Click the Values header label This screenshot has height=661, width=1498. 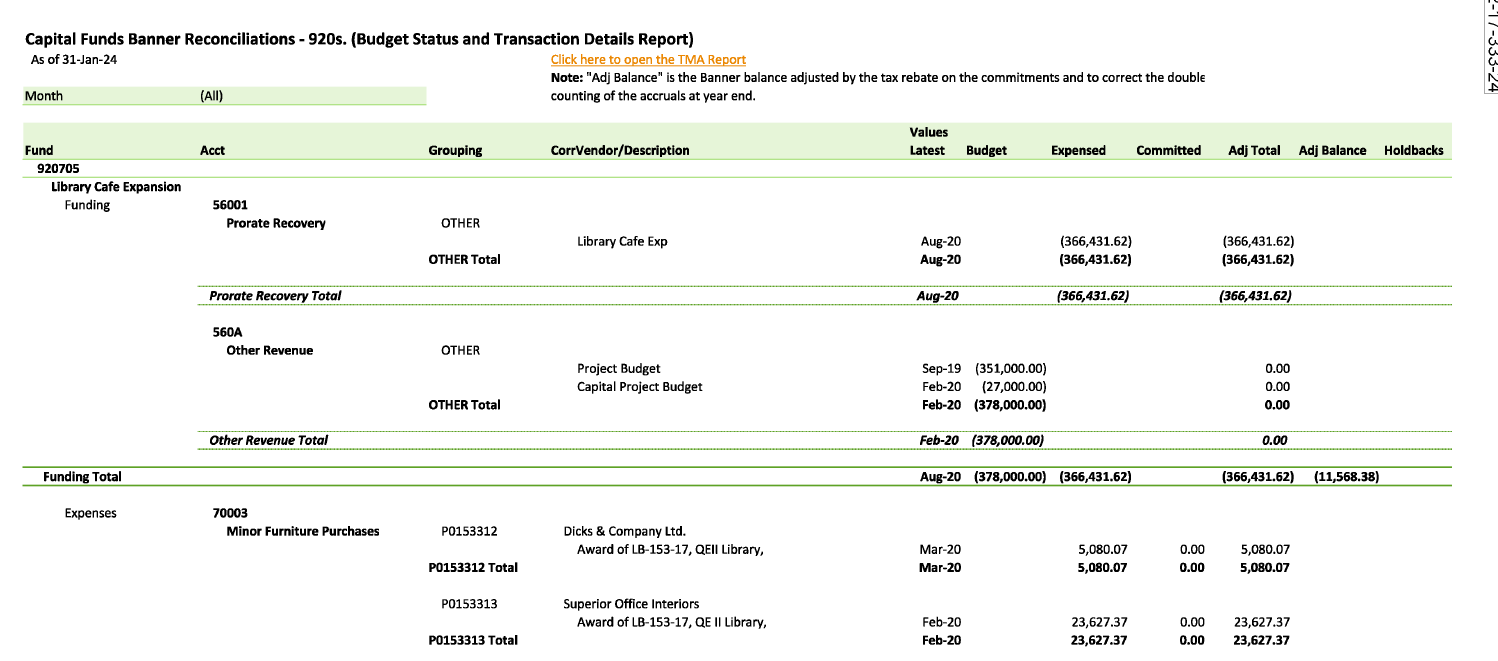[929, 132]
